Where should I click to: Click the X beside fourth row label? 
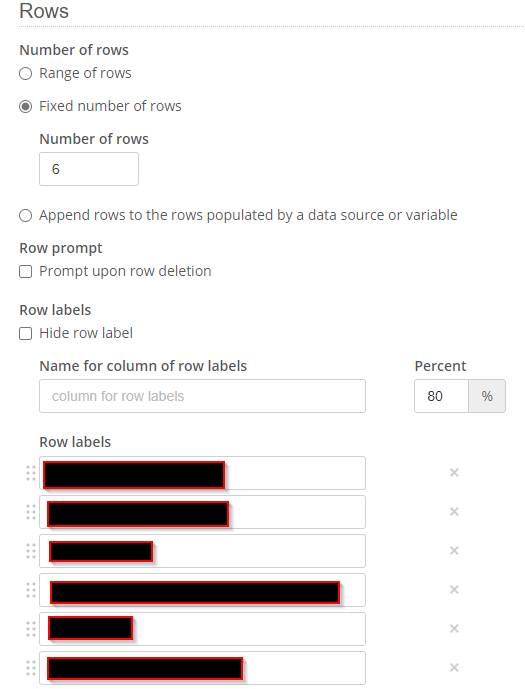(x=454, y=590)
